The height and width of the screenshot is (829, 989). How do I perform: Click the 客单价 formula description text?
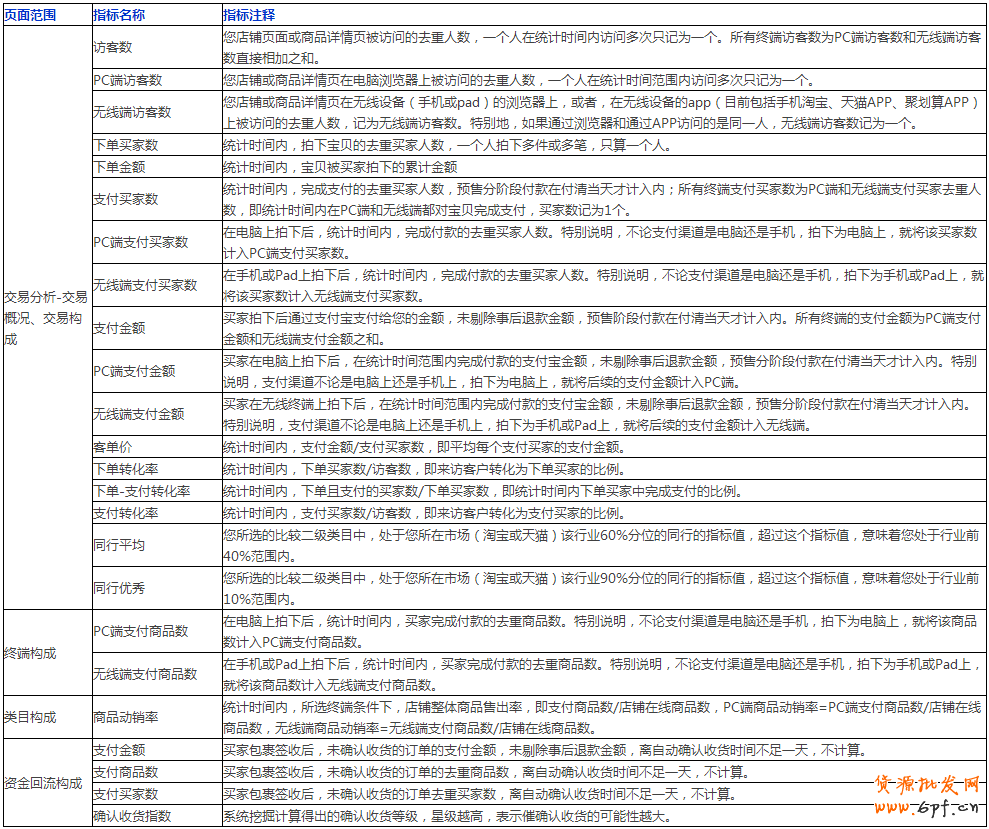point(424,447)
